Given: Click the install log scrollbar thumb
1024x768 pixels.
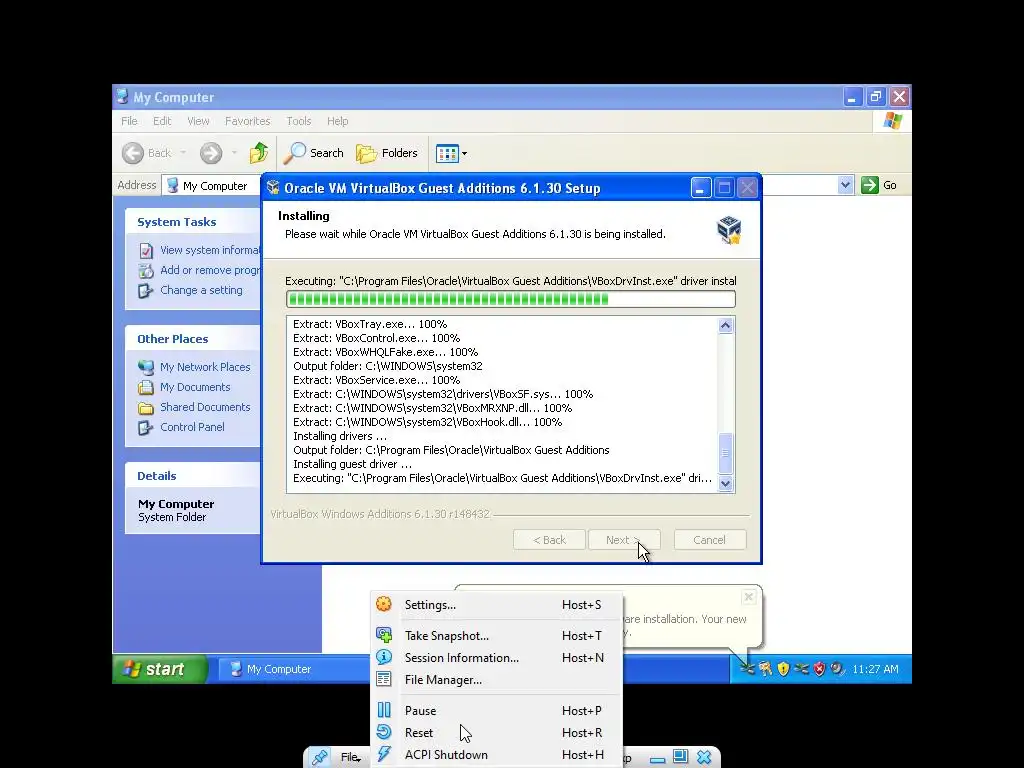Looking at the screenshot, I should [x=726, y=453].
